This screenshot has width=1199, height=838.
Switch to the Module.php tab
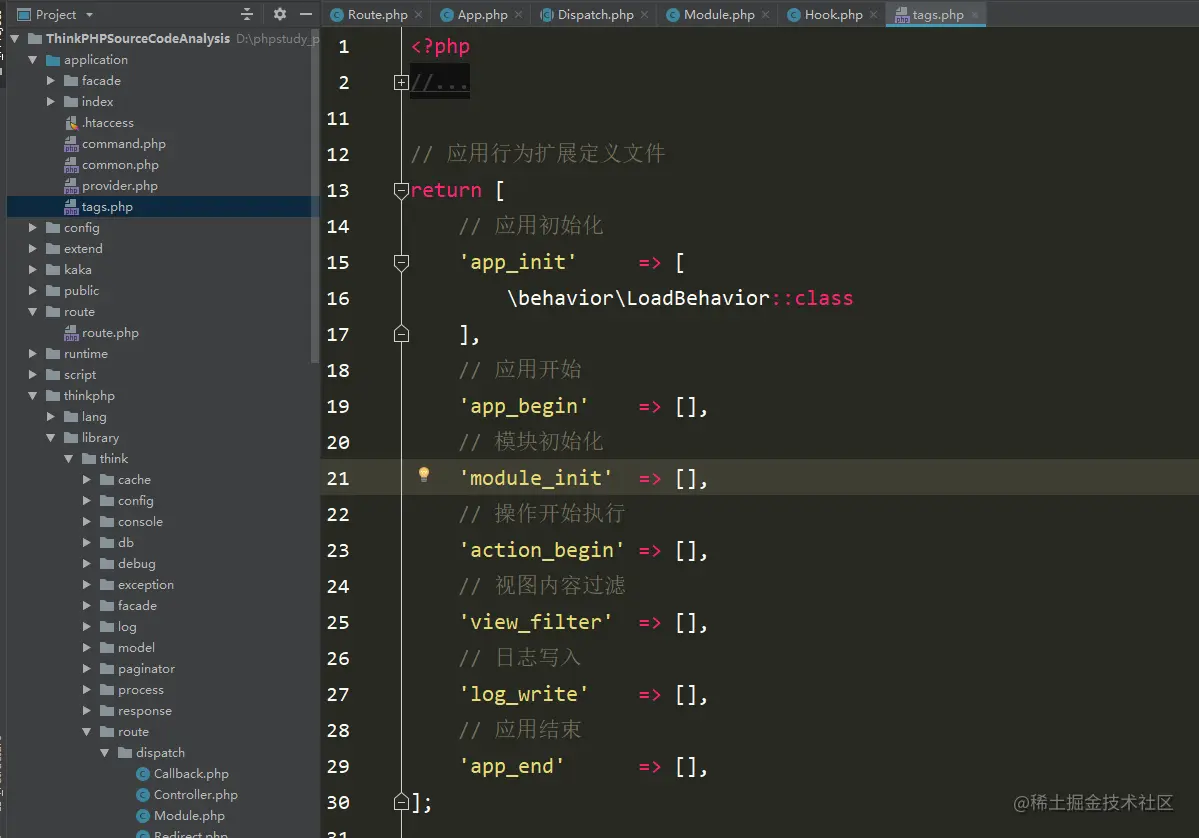719,15
